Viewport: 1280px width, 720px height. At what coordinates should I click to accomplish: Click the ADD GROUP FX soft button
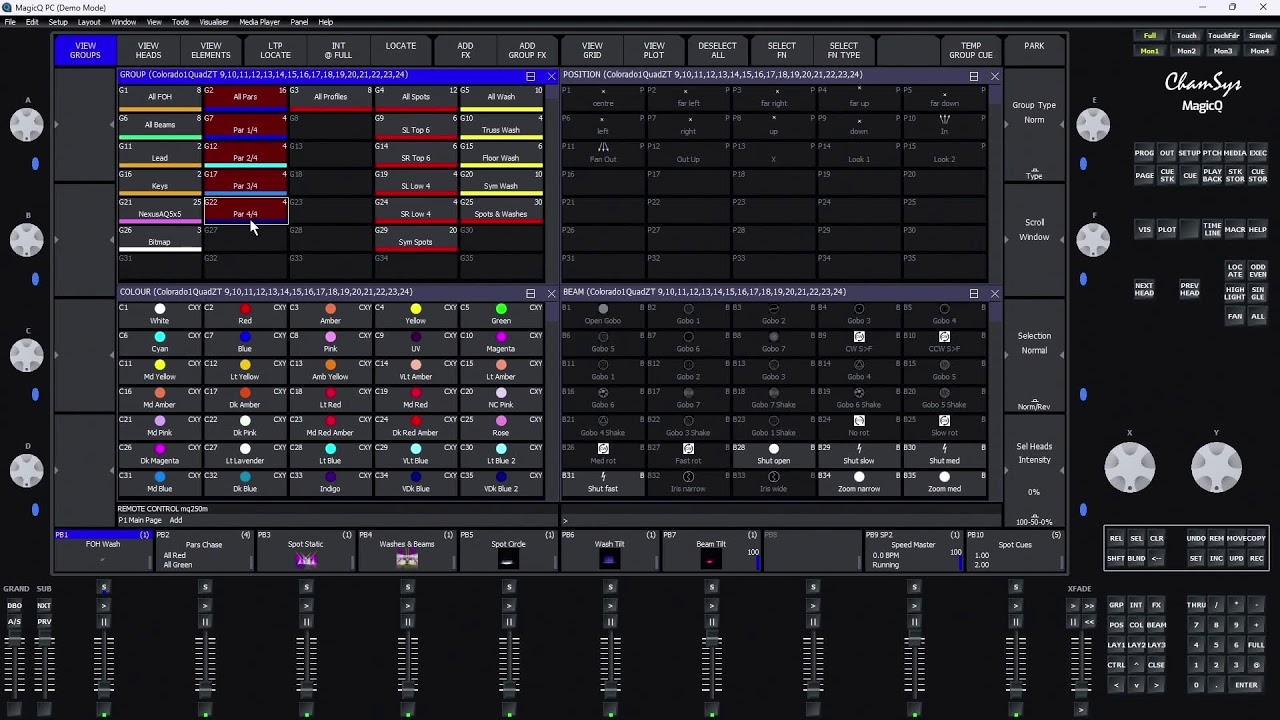[x=527, y=50]
